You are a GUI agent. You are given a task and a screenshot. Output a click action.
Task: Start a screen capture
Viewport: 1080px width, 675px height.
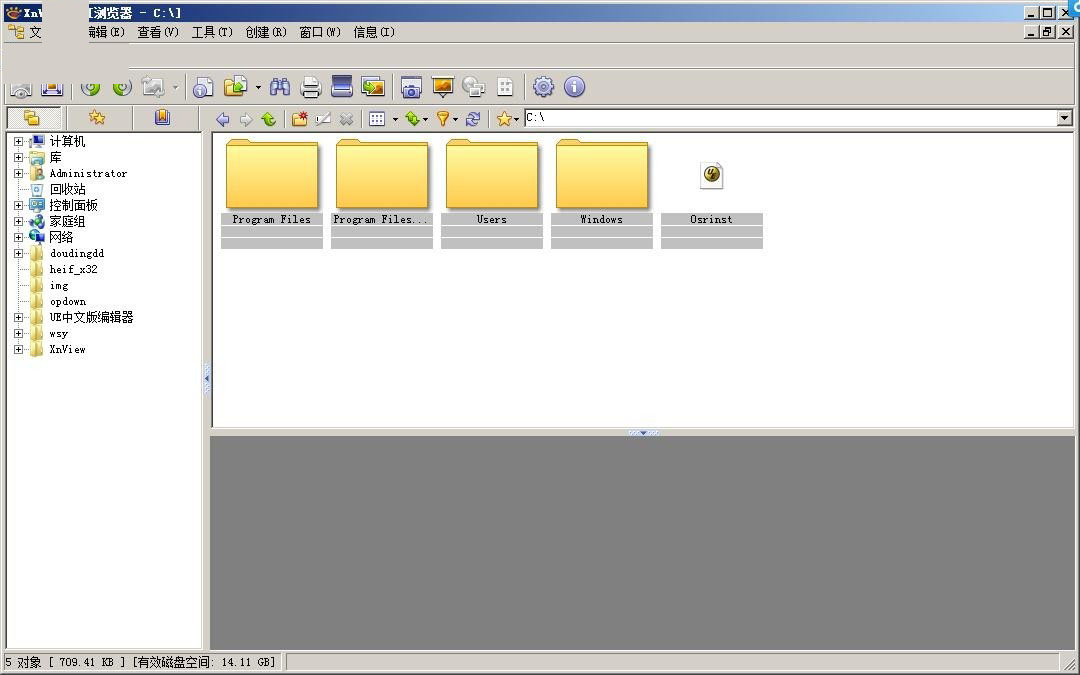[411, 87]
